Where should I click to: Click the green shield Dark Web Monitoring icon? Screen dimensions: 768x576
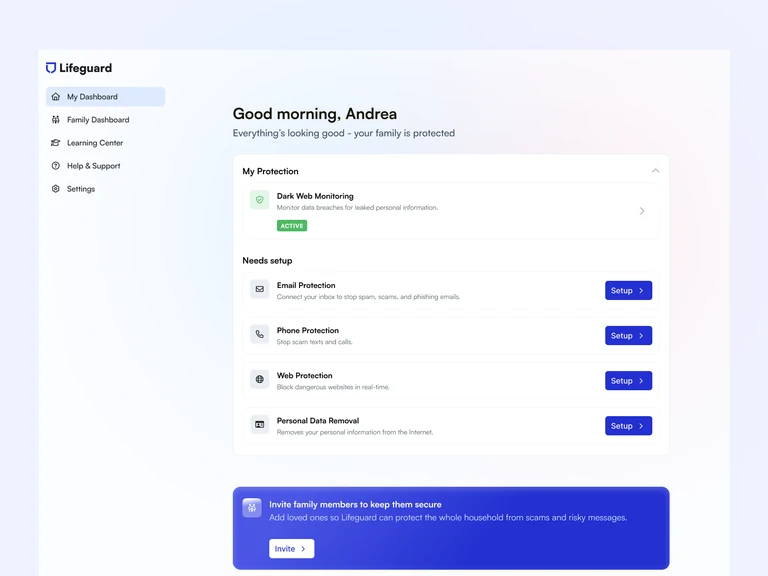[260, 200]
